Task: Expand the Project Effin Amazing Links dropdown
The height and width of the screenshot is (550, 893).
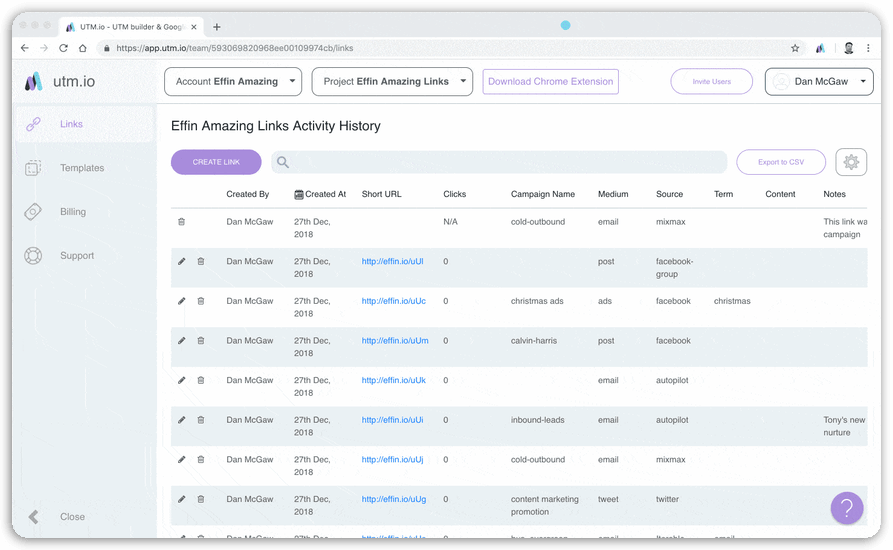Action: 392,81
